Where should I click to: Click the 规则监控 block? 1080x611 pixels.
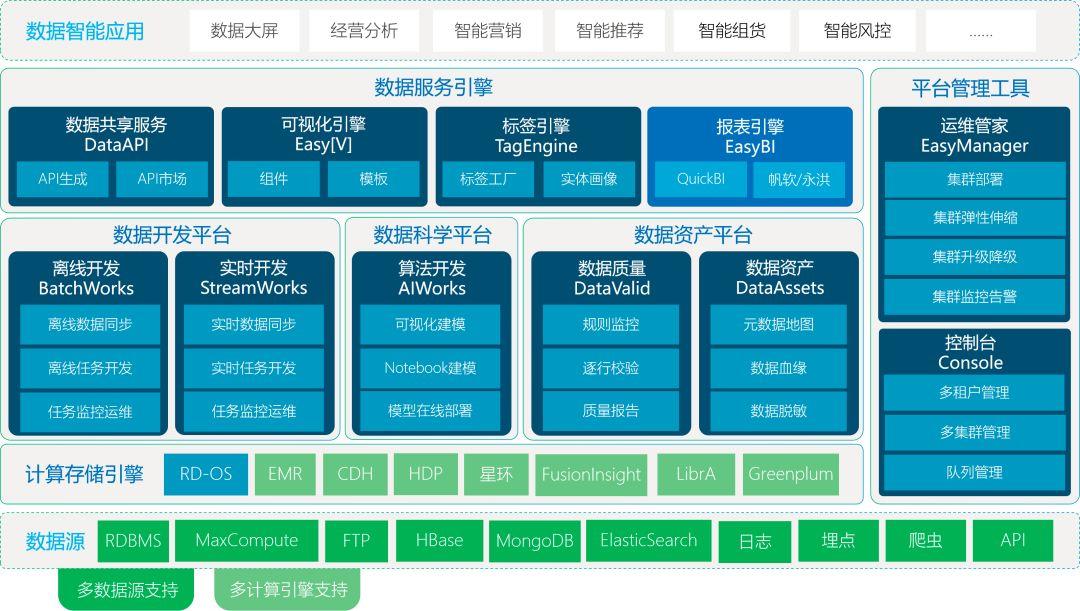click(x=611, y=324)
